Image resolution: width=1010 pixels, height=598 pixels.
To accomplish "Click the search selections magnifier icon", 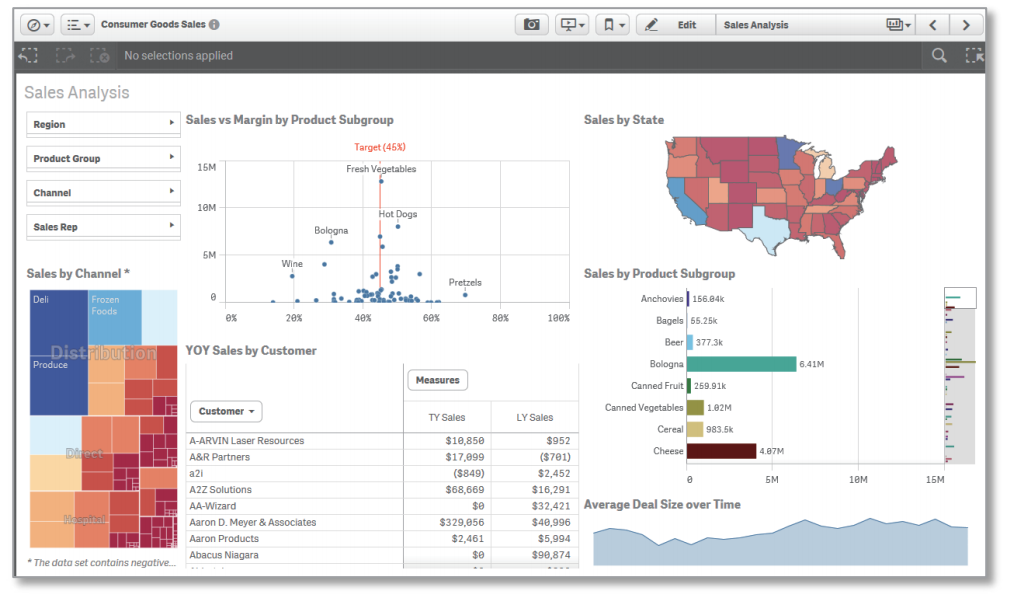I will click(939, 56).
